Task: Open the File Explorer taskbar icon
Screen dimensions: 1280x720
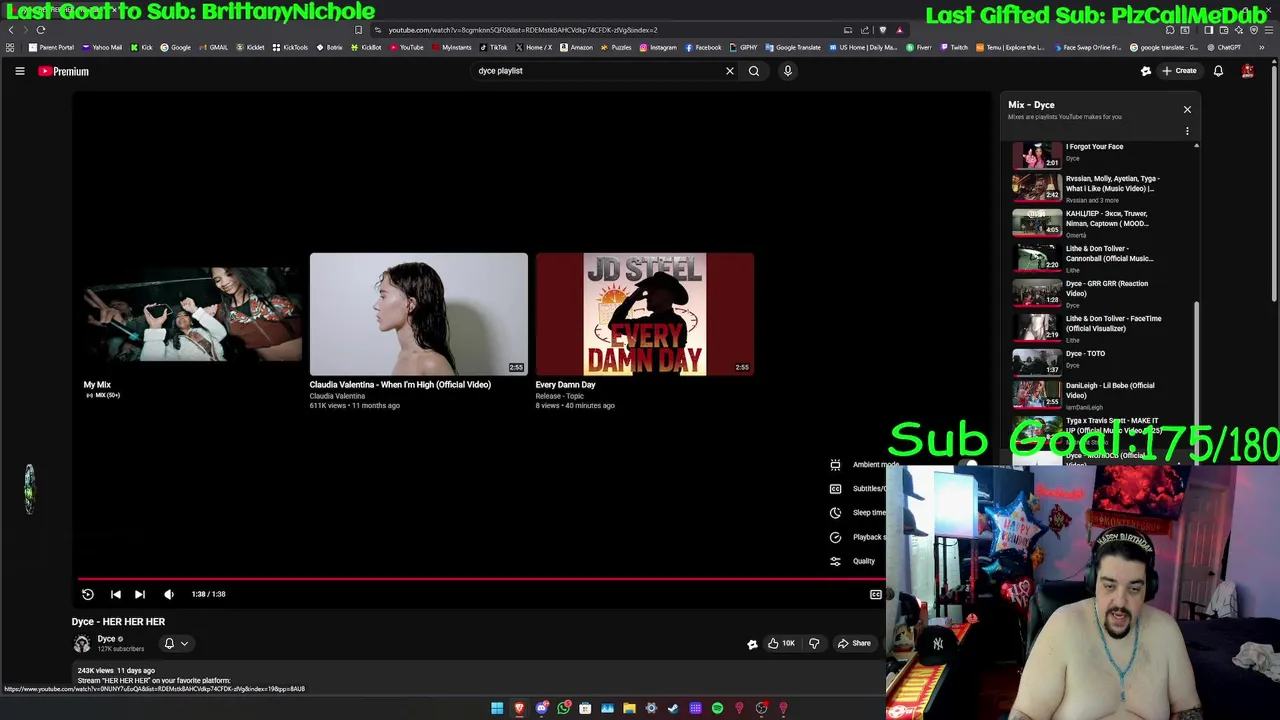Action: click(x=629, y=708)
